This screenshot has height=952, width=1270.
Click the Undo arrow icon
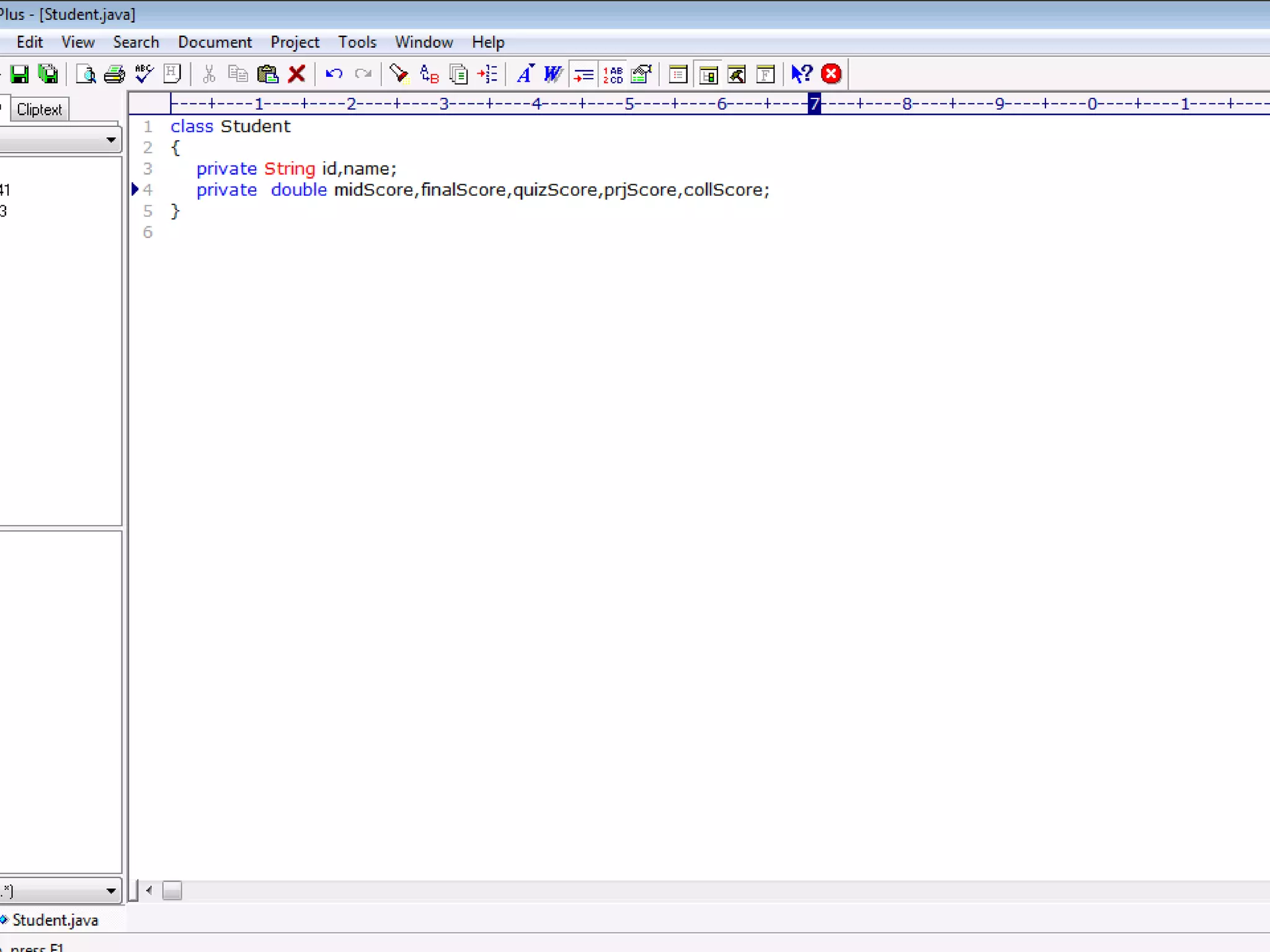coord(334,74)
